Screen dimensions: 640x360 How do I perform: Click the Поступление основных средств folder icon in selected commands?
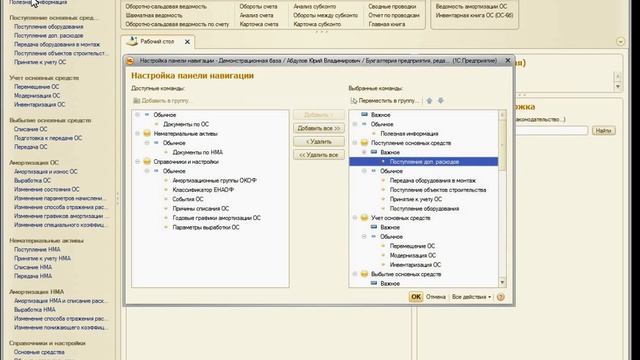[x=364, y=143]
